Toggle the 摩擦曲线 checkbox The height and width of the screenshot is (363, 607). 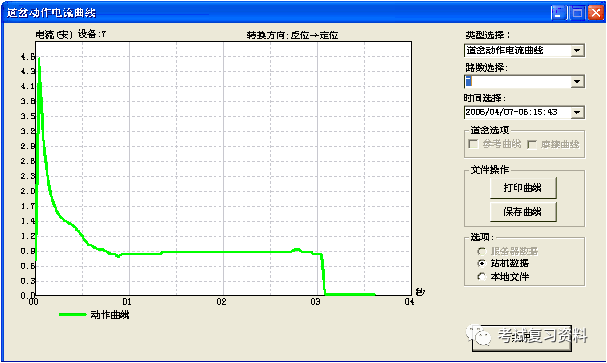pos(532,144)
